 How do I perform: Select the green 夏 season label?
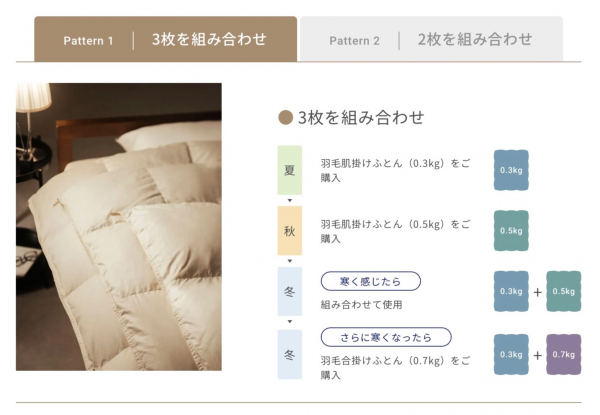point(290,170)
